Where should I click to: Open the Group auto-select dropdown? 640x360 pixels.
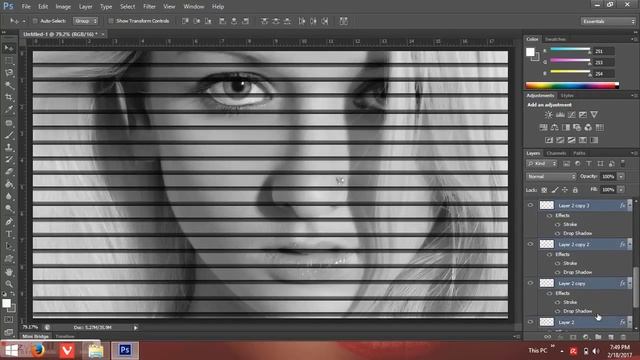click(x=85, y=21)
